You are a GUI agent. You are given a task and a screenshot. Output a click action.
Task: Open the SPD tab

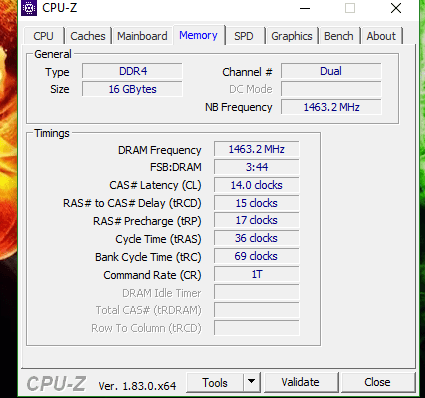pos(244,36)
